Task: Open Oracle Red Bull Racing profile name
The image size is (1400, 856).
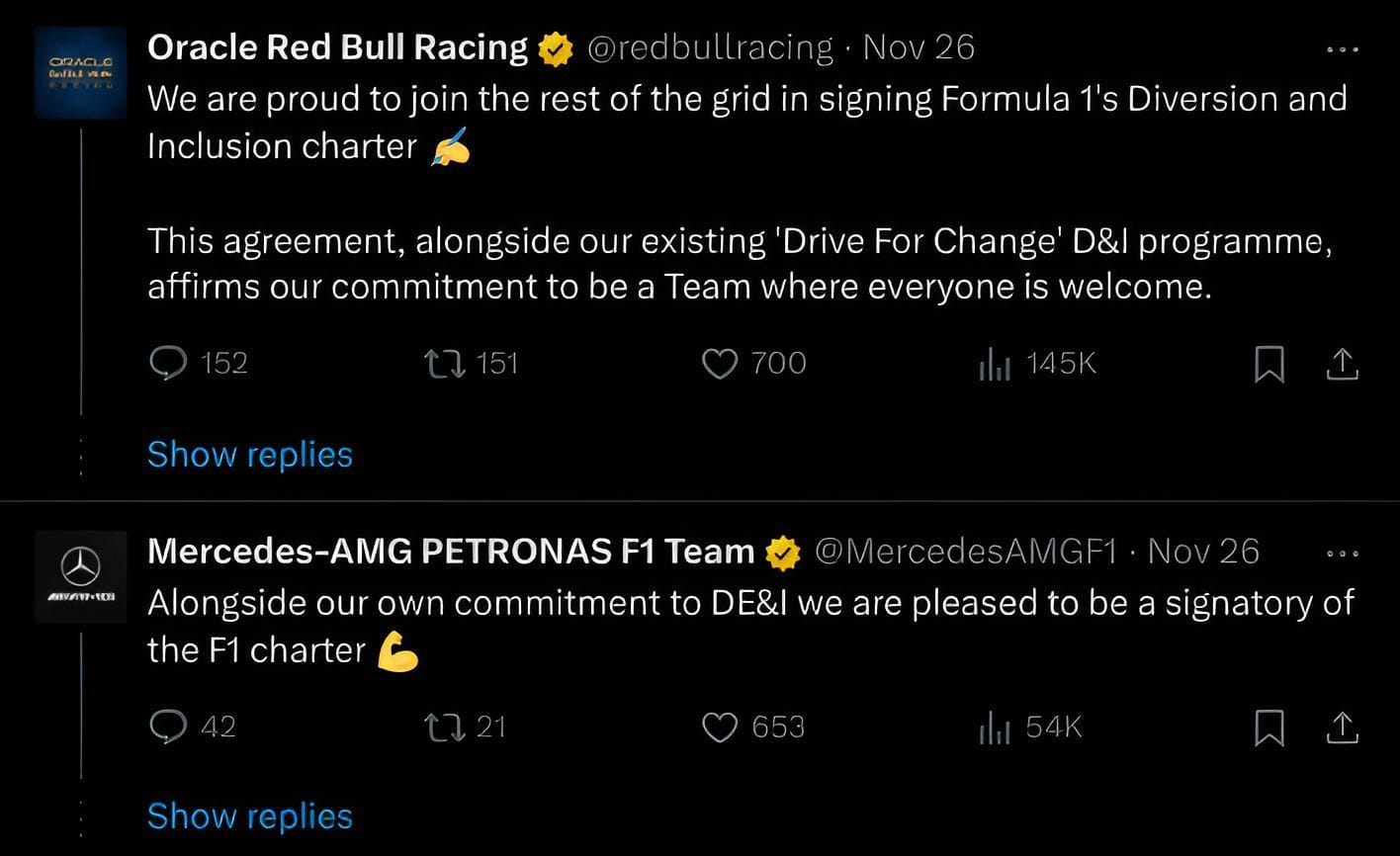Action: click(337, 47)
